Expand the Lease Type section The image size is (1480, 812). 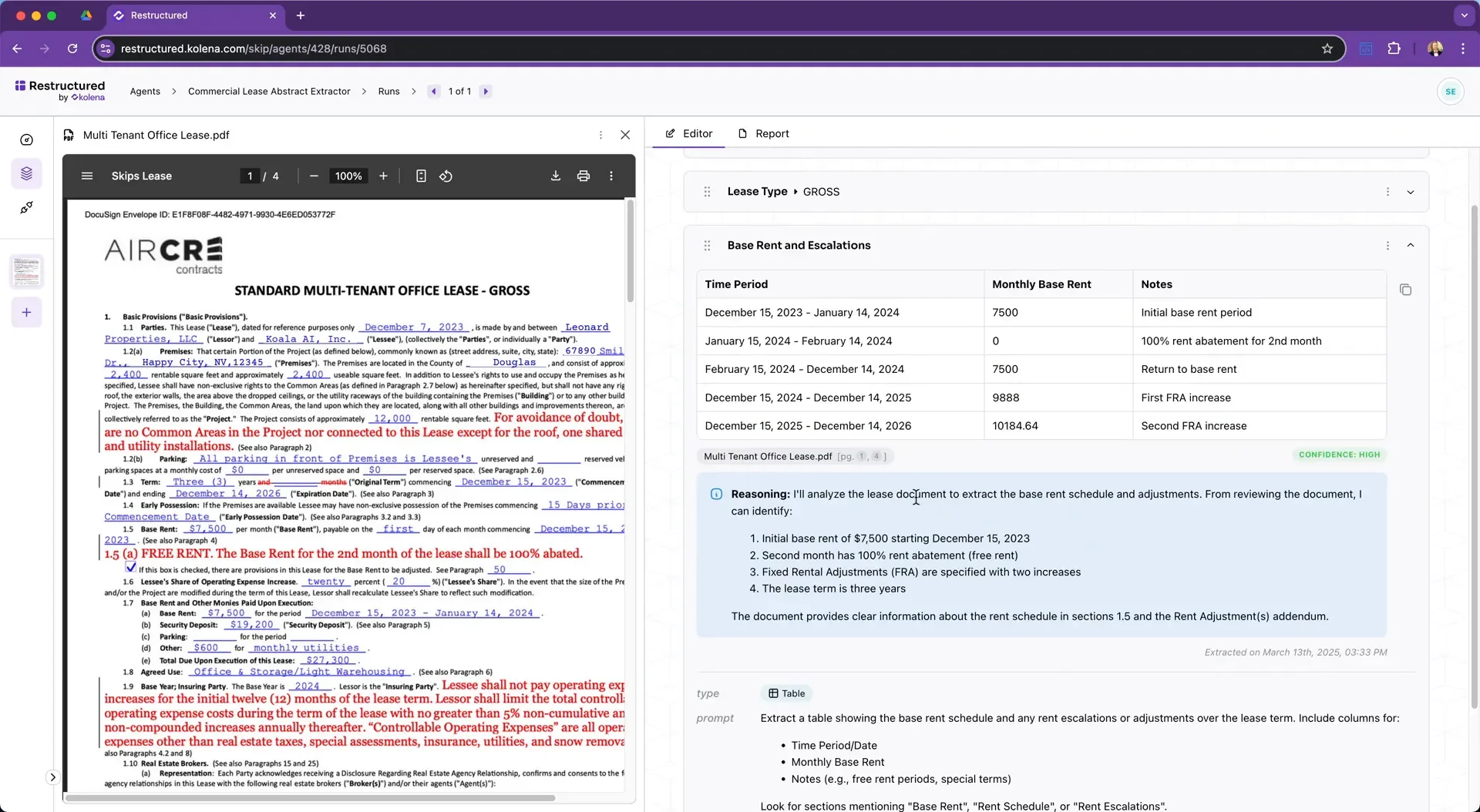pos(1410,192)
